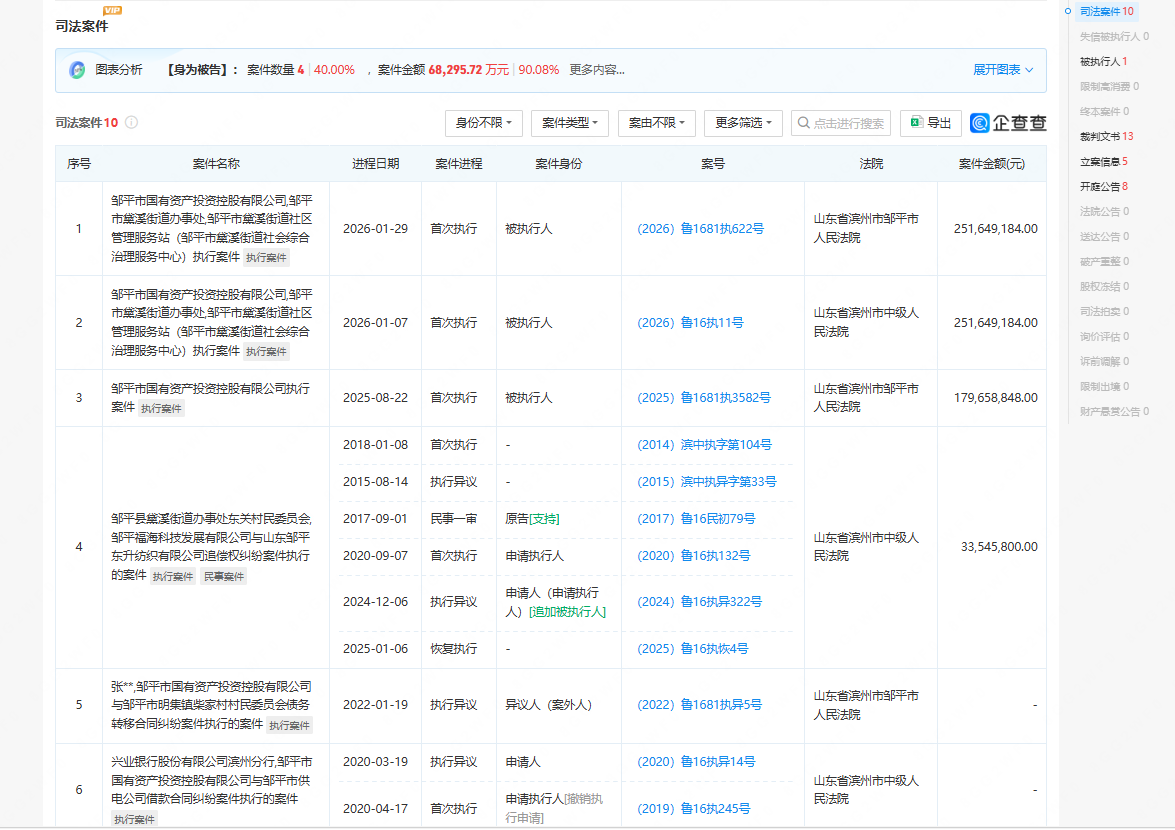This screenshot has width=1175, height=830.
Task: Click the Excel 导出 export icon
Action: click(x=917, y=123)
